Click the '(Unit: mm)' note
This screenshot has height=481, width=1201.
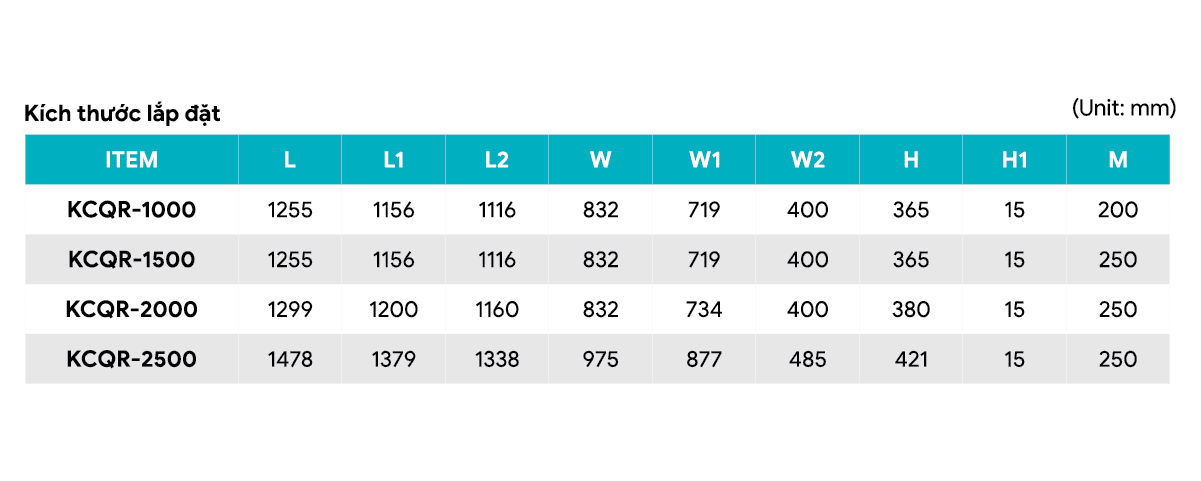[x=1123, y=108]
